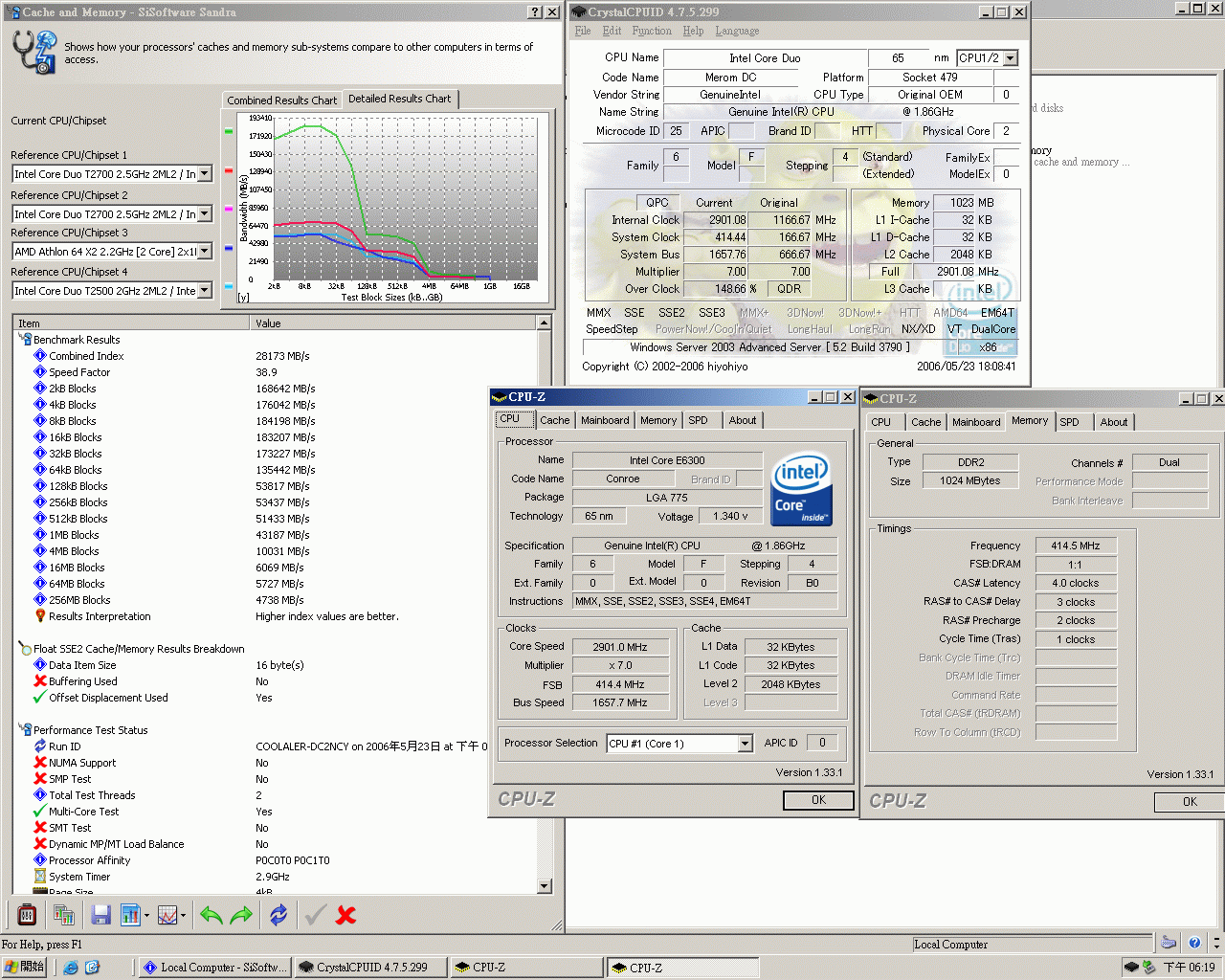Switch to CrystalCPUID 4.7.5.299 taskbar button
The image size is (1225, 980).
point(371,968)
